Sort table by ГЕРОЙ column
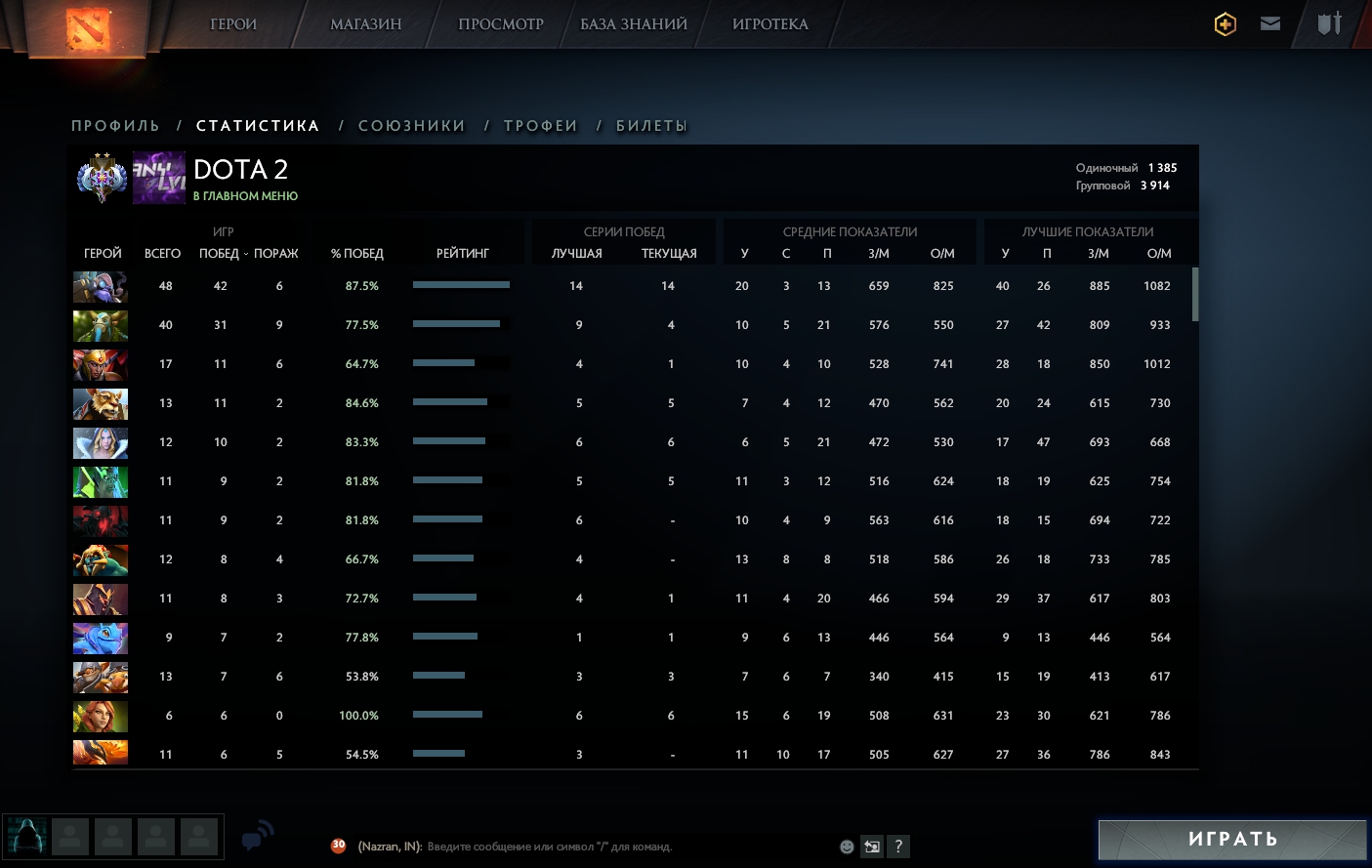The height and width of the screenshot is (868, 1372). (x=103, y=254)
